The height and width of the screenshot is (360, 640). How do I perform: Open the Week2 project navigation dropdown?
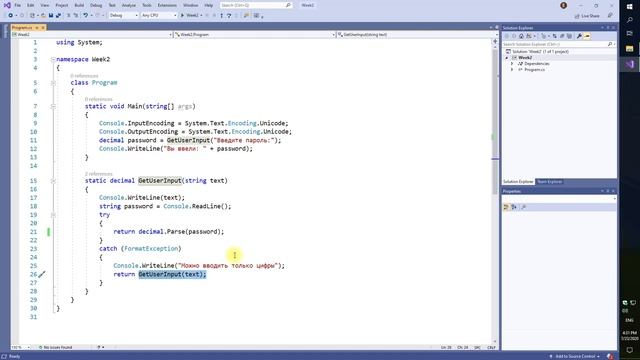[x=92, y=35]
